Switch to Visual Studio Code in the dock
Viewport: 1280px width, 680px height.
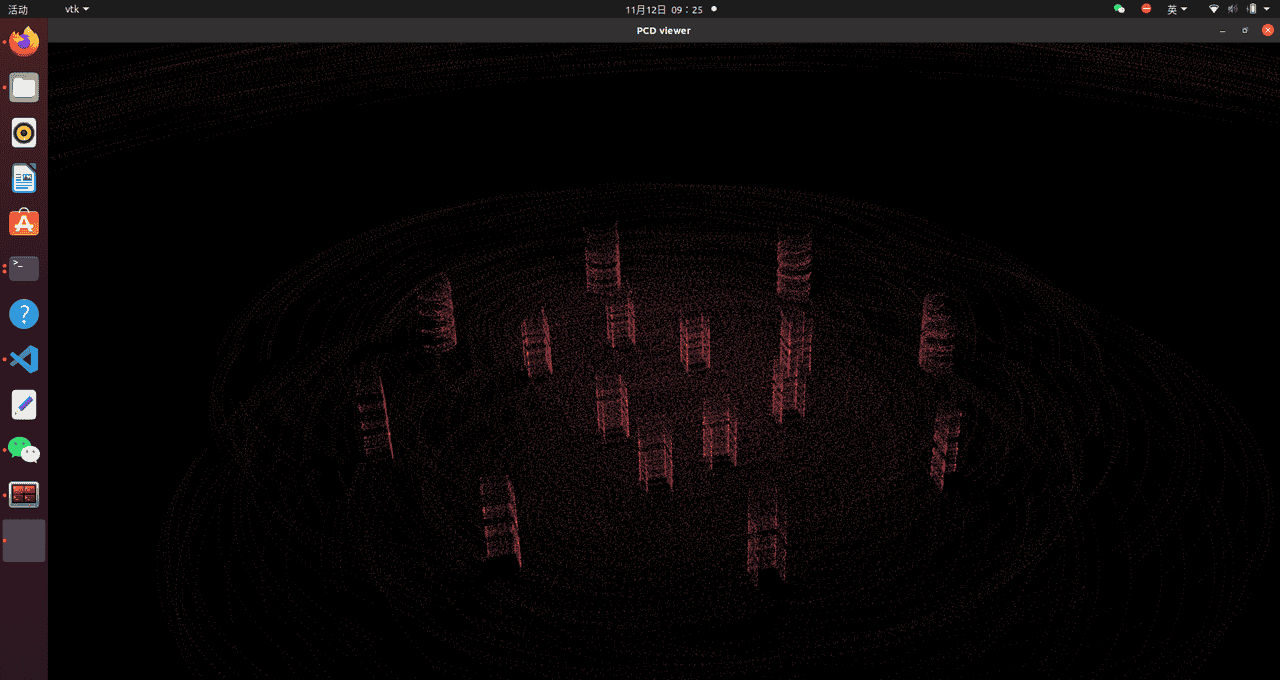pos(24,359)
